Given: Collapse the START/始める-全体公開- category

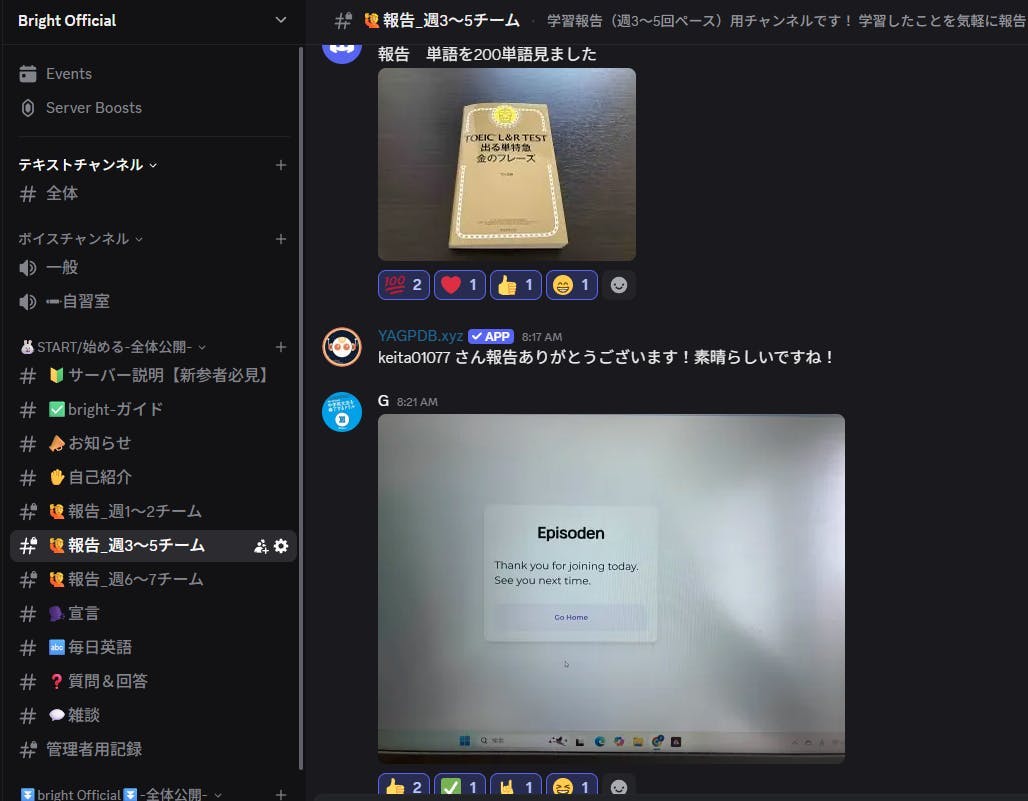Looking at the screenshot, I should (112, 347).
